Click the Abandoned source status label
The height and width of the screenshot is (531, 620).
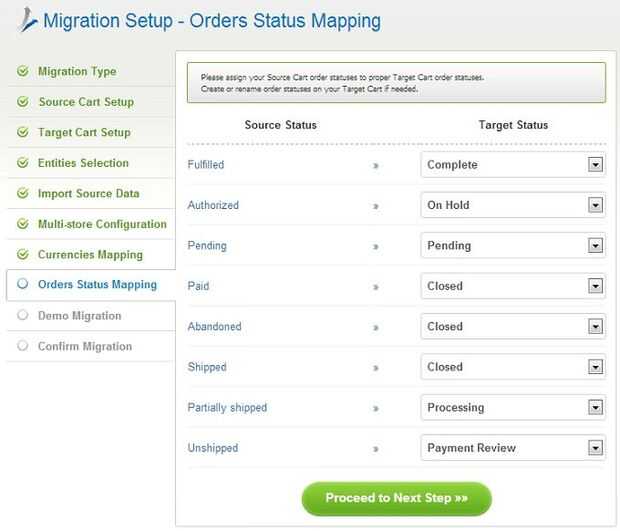(x=214, y=327)
